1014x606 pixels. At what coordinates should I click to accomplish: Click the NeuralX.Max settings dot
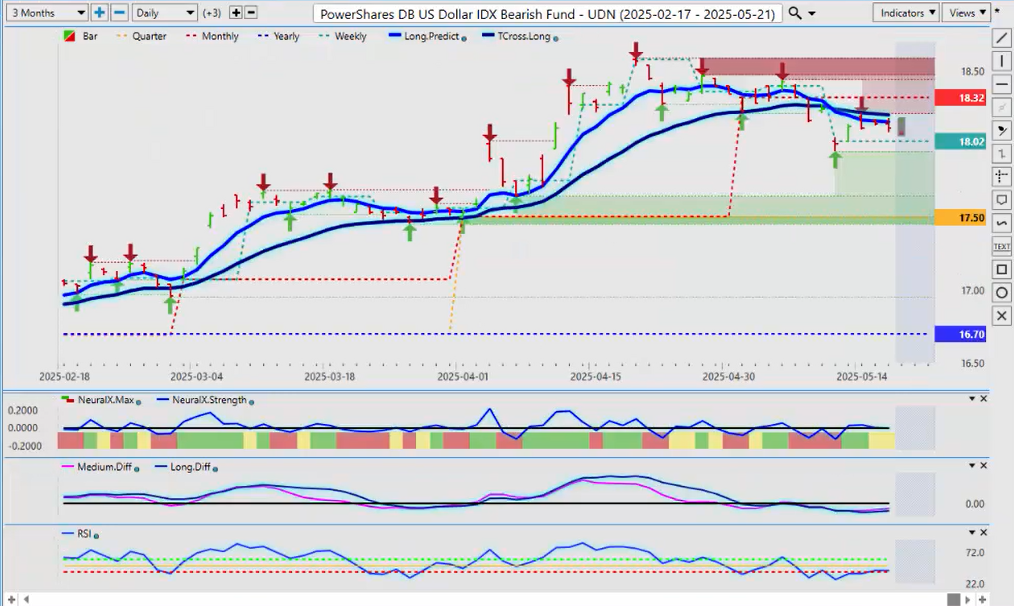point(138,402)
